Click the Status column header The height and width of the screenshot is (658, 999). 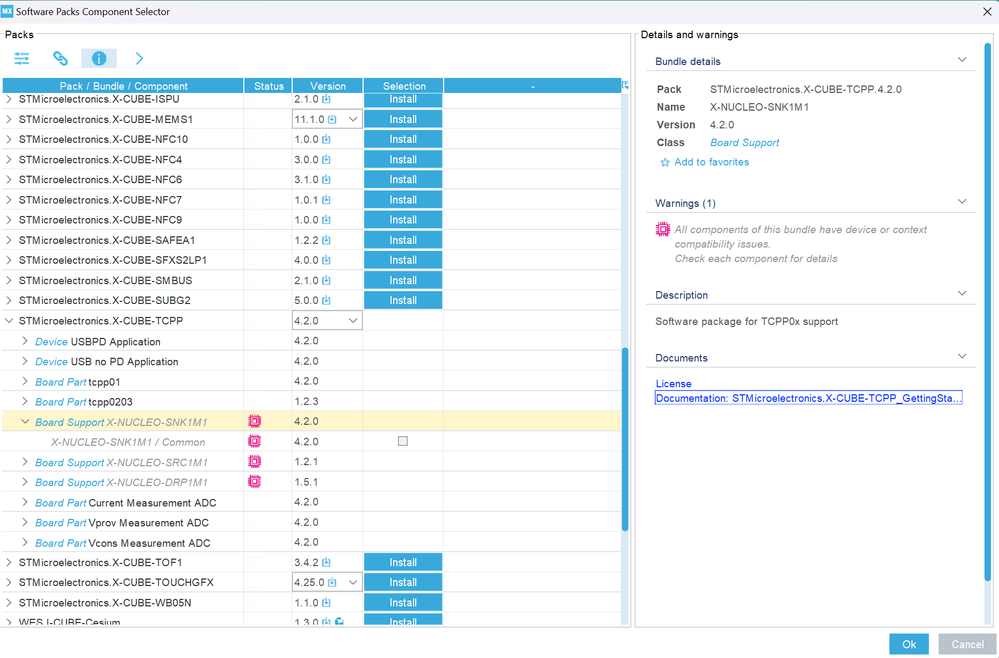pyautogui.click(x=268, y=86)
